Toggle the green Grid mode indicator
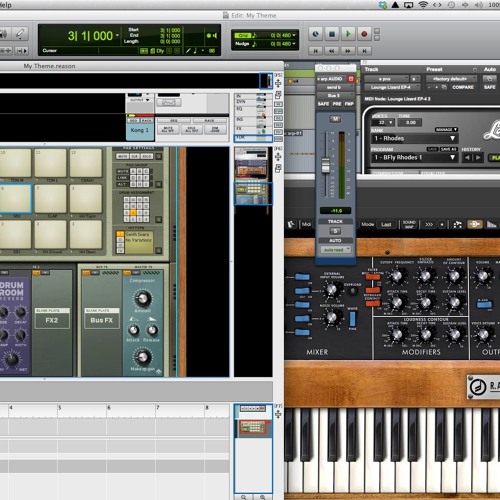Image resolution: width=500 pixels, height=500 pixels. pyautogui.click(x=243, y=35)
